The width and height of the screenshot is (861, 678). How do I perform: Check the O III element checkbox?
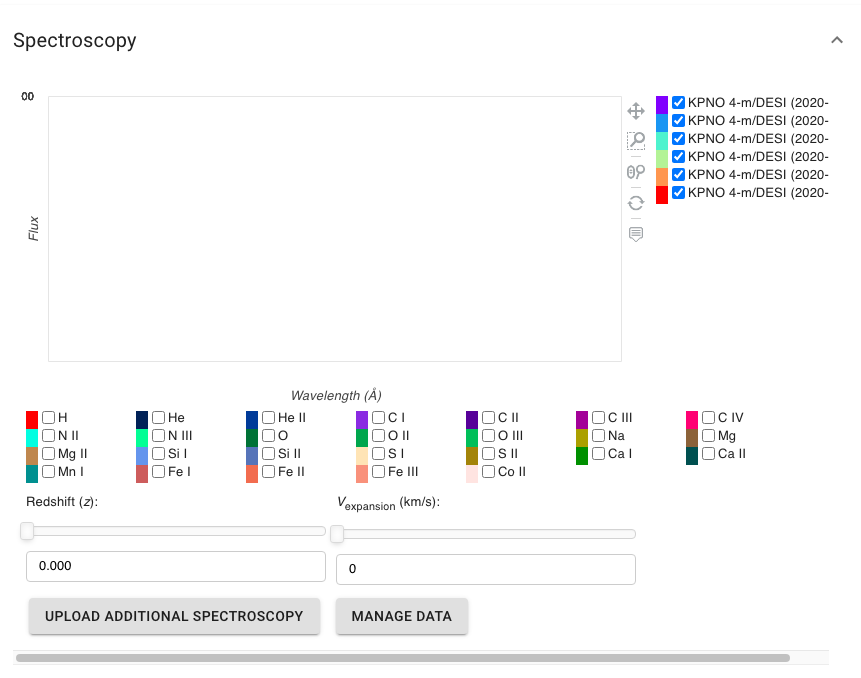click(488, 435)
